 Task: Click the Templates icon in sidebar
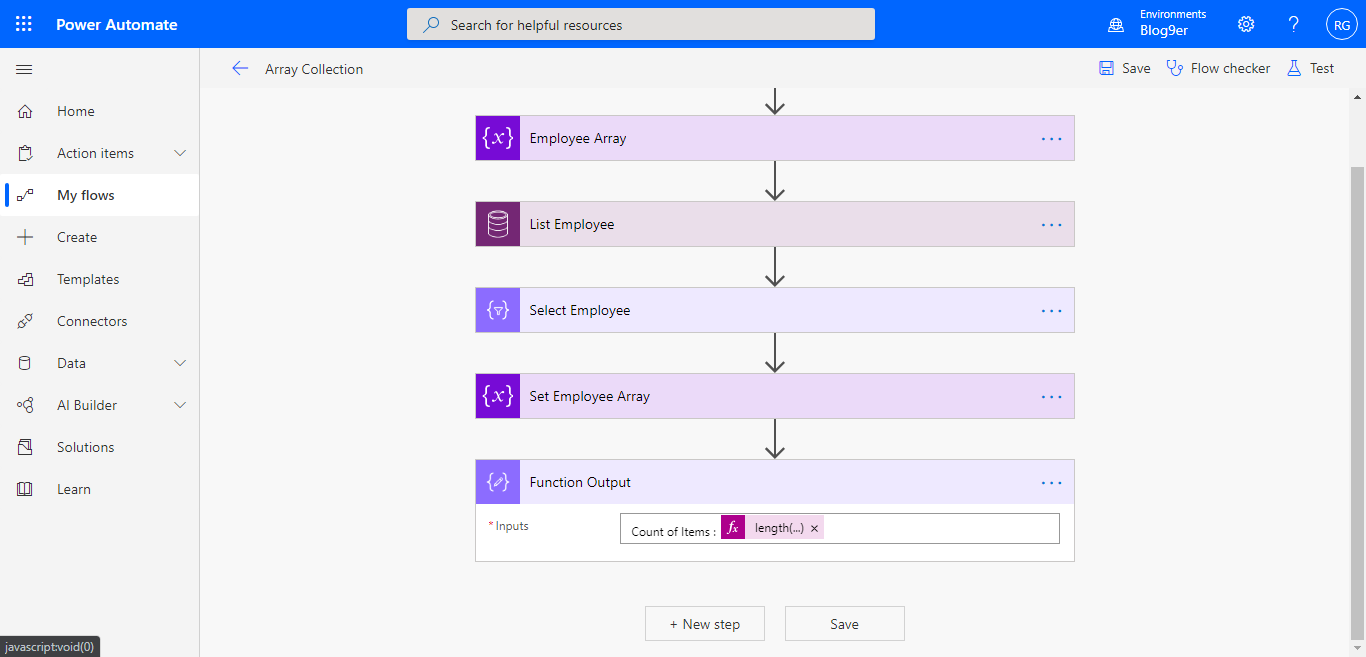click(x=25, y=279)
